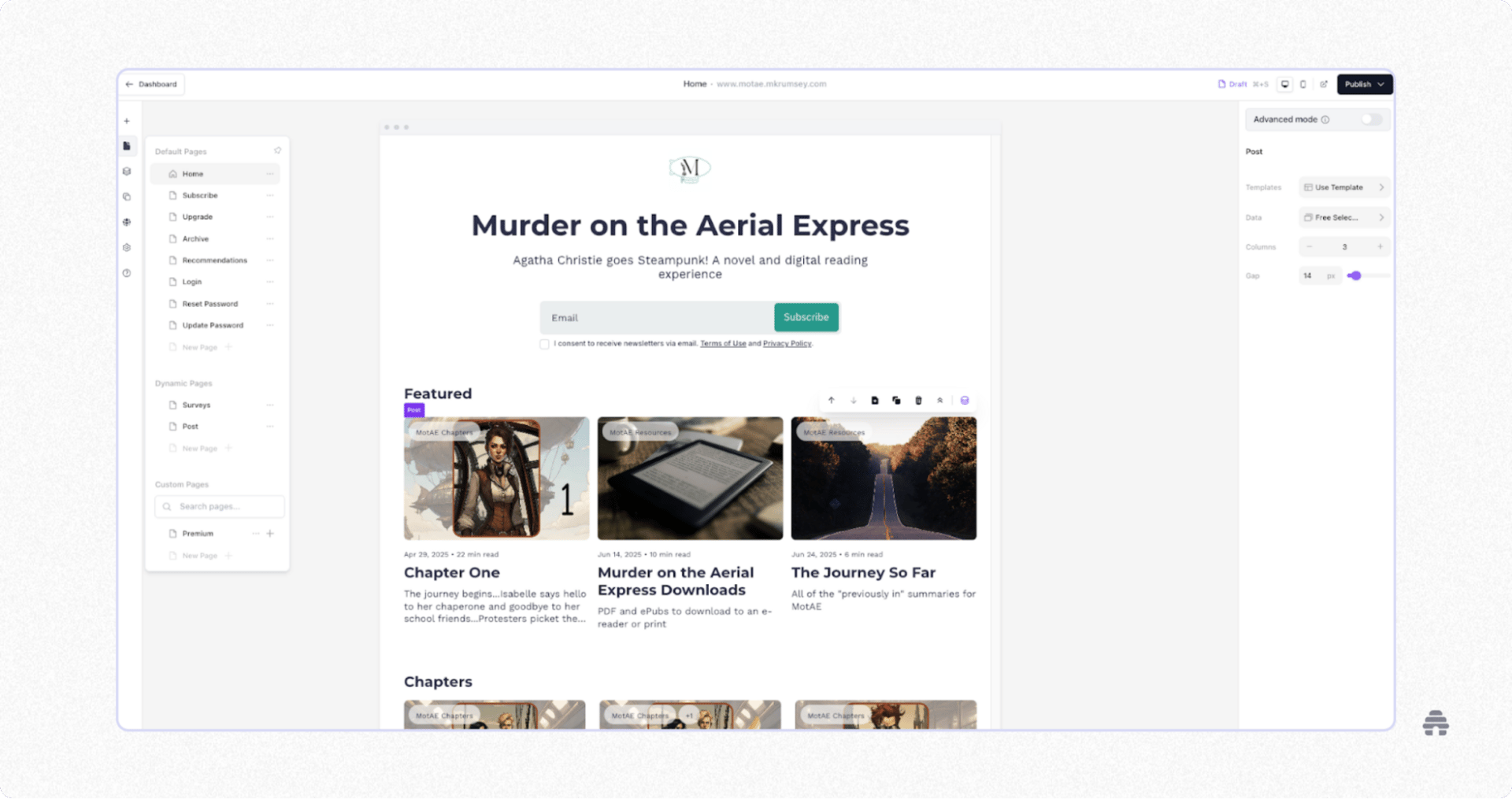Enable Advanced mode toggle
Viewport: 1512px width, 799px height.
pyautogui.click(x=1370, y=119)
